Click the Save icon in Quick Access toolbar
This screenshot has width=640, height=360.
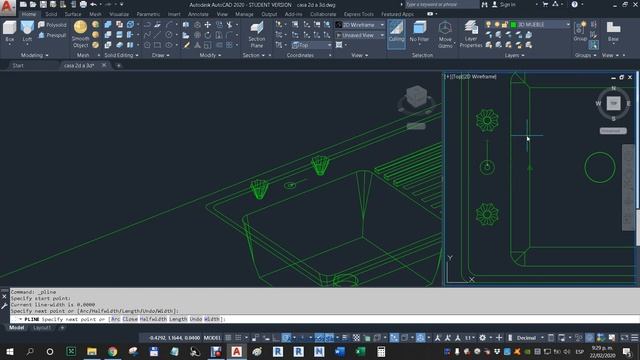pos(43,4)
